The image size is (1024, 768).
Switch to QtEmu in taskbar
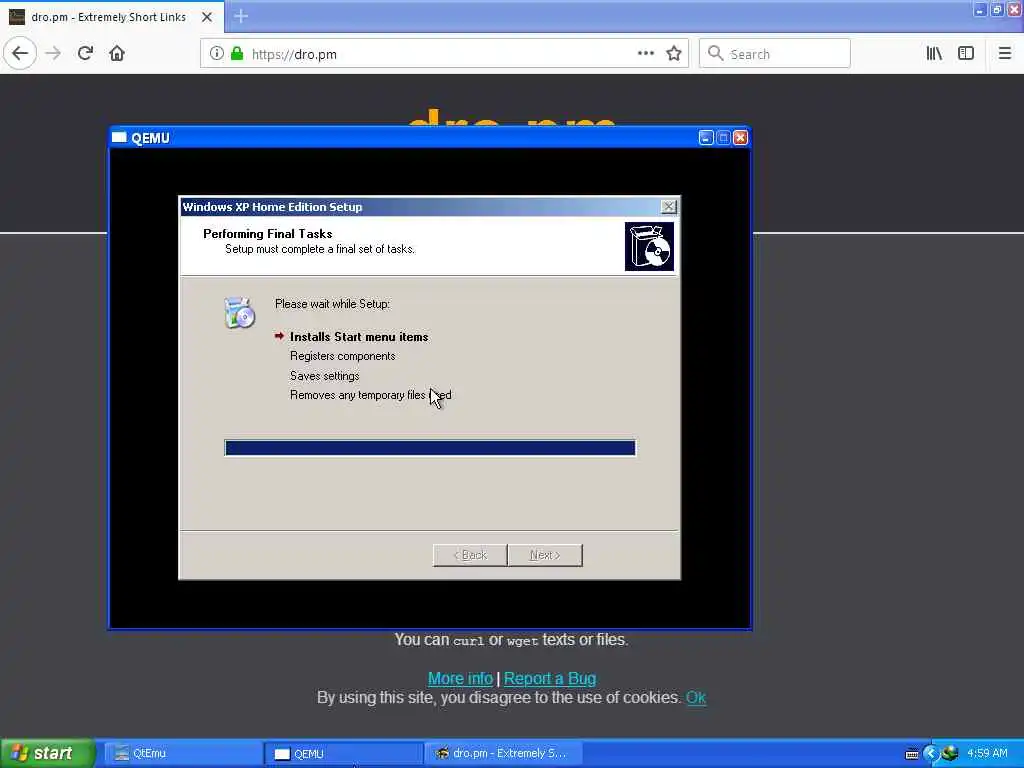coord(182,754)
